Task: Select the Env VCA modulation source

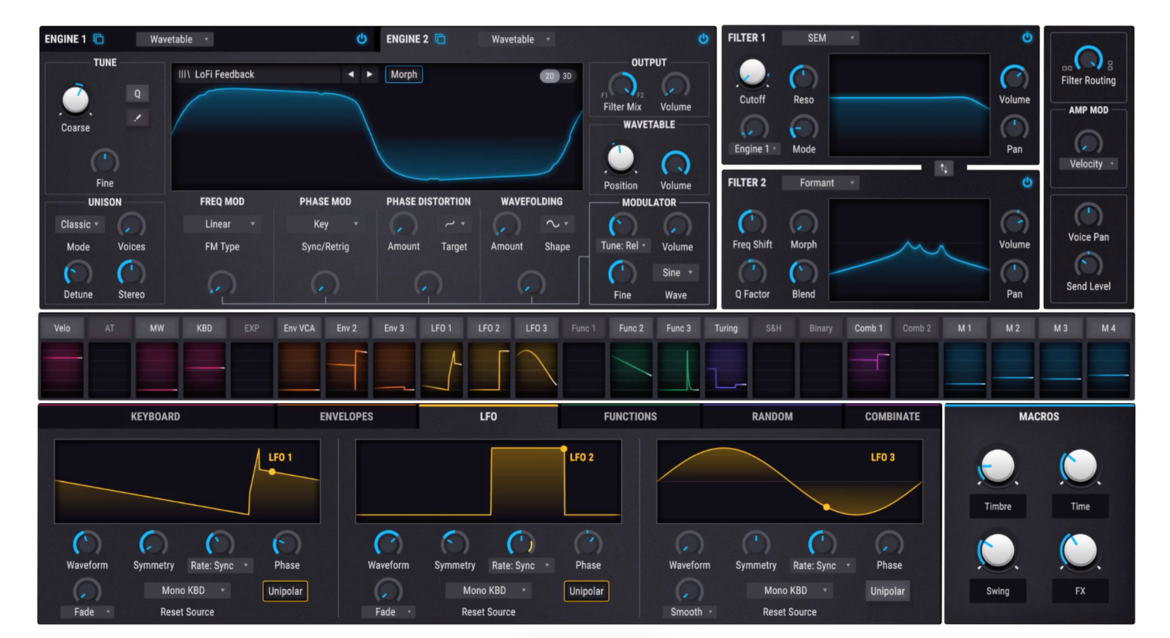Action: [x=299, y=328]
